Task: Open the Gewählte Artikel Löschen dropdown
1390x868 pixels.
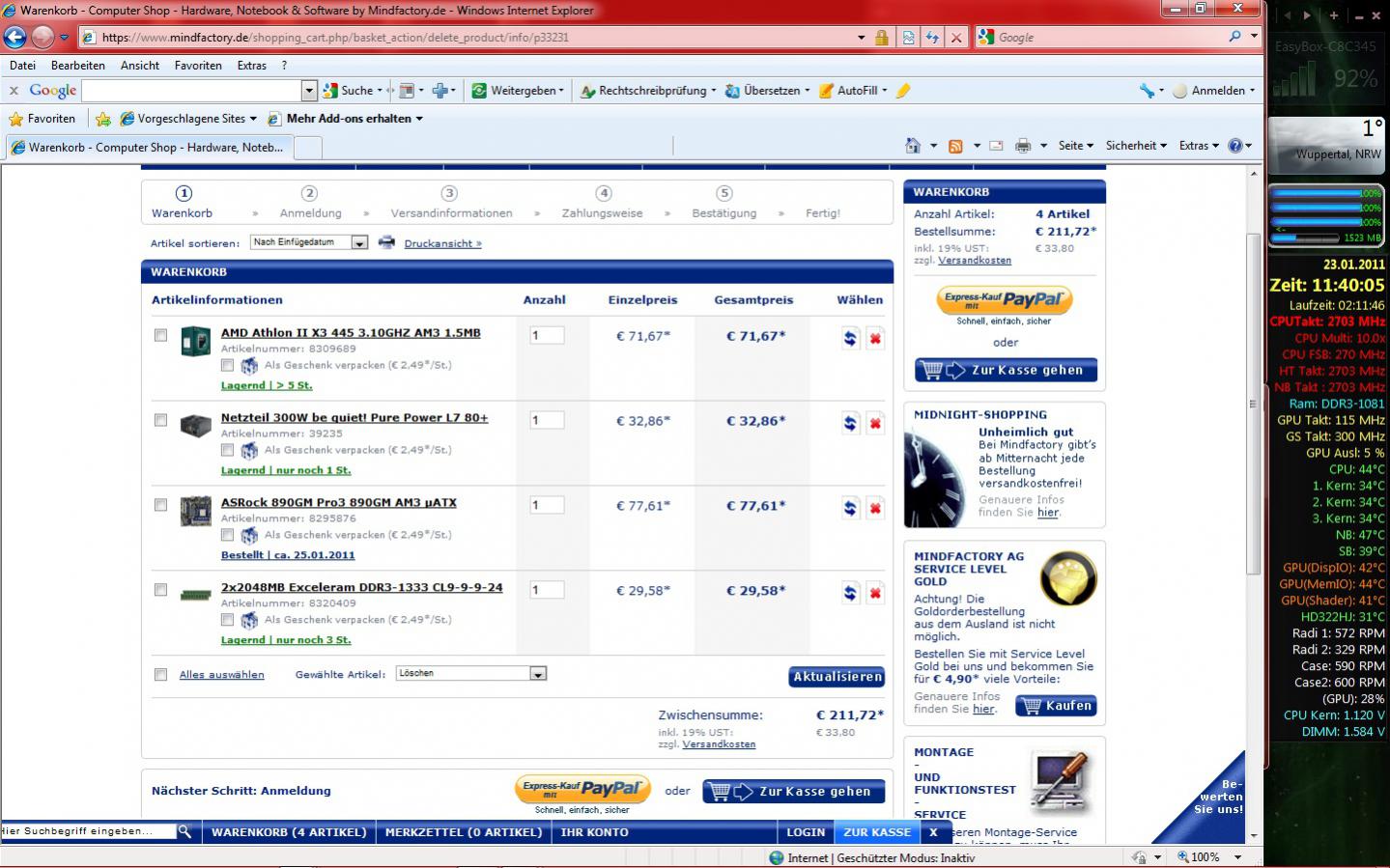Action: point(471,674)
